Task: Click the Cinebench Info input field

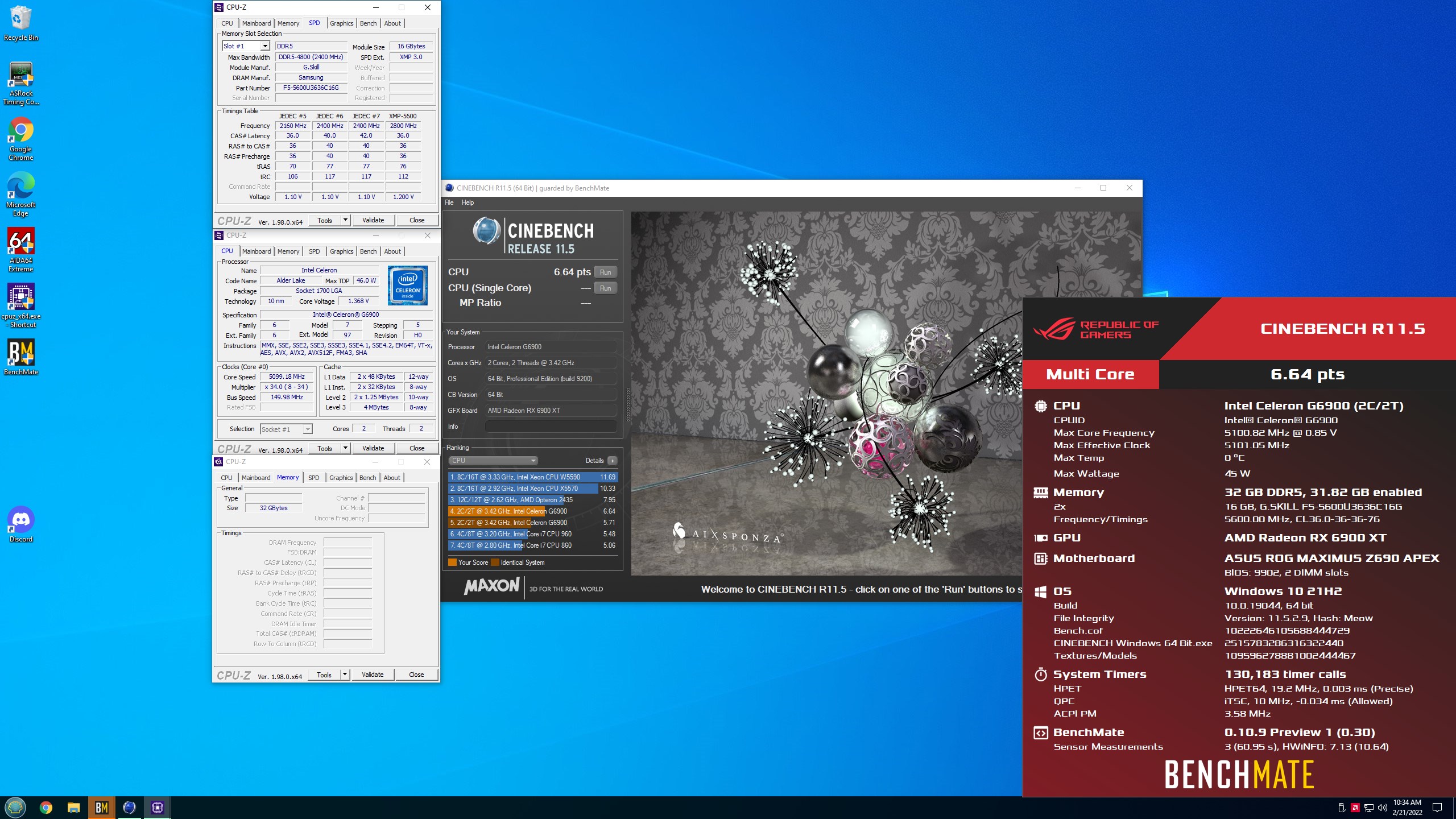Action: click(551, 427)
